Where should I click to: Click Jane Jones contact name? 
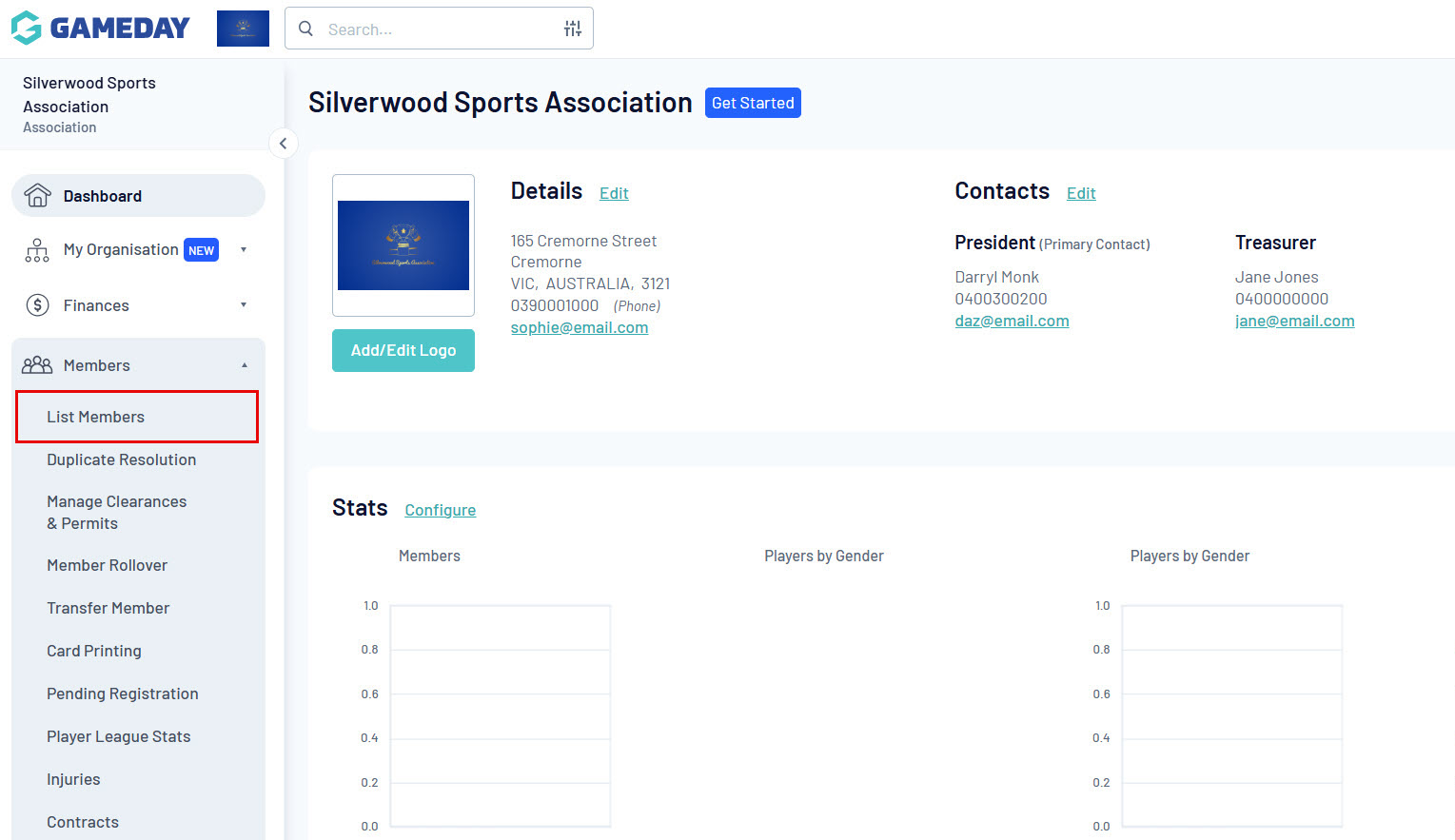1276,277
